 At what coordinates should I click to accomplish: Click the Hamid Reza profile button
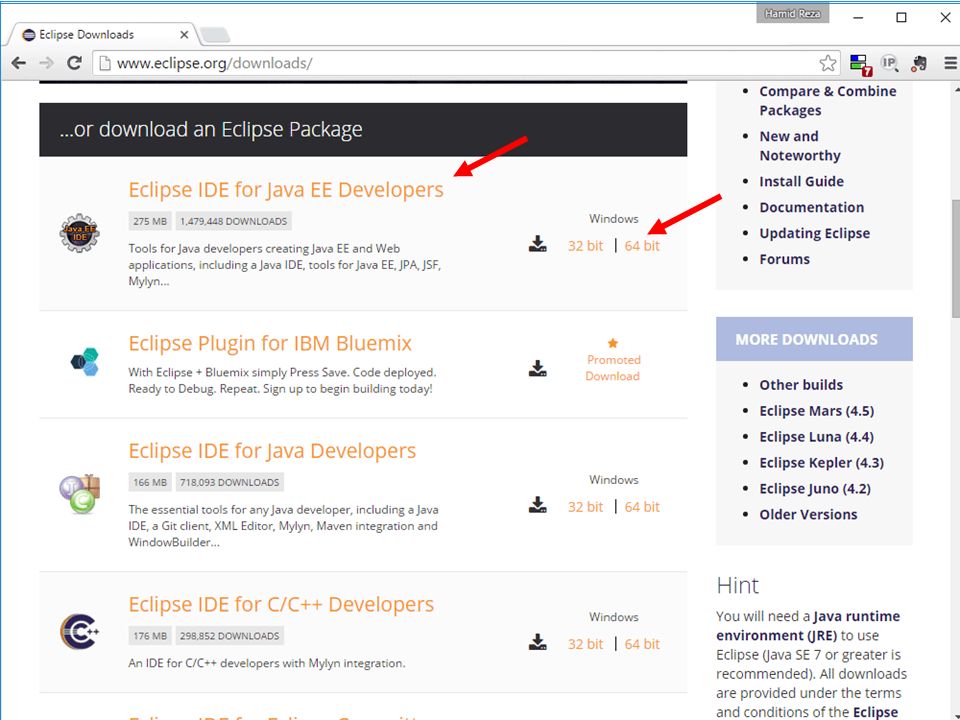(792, 13)
